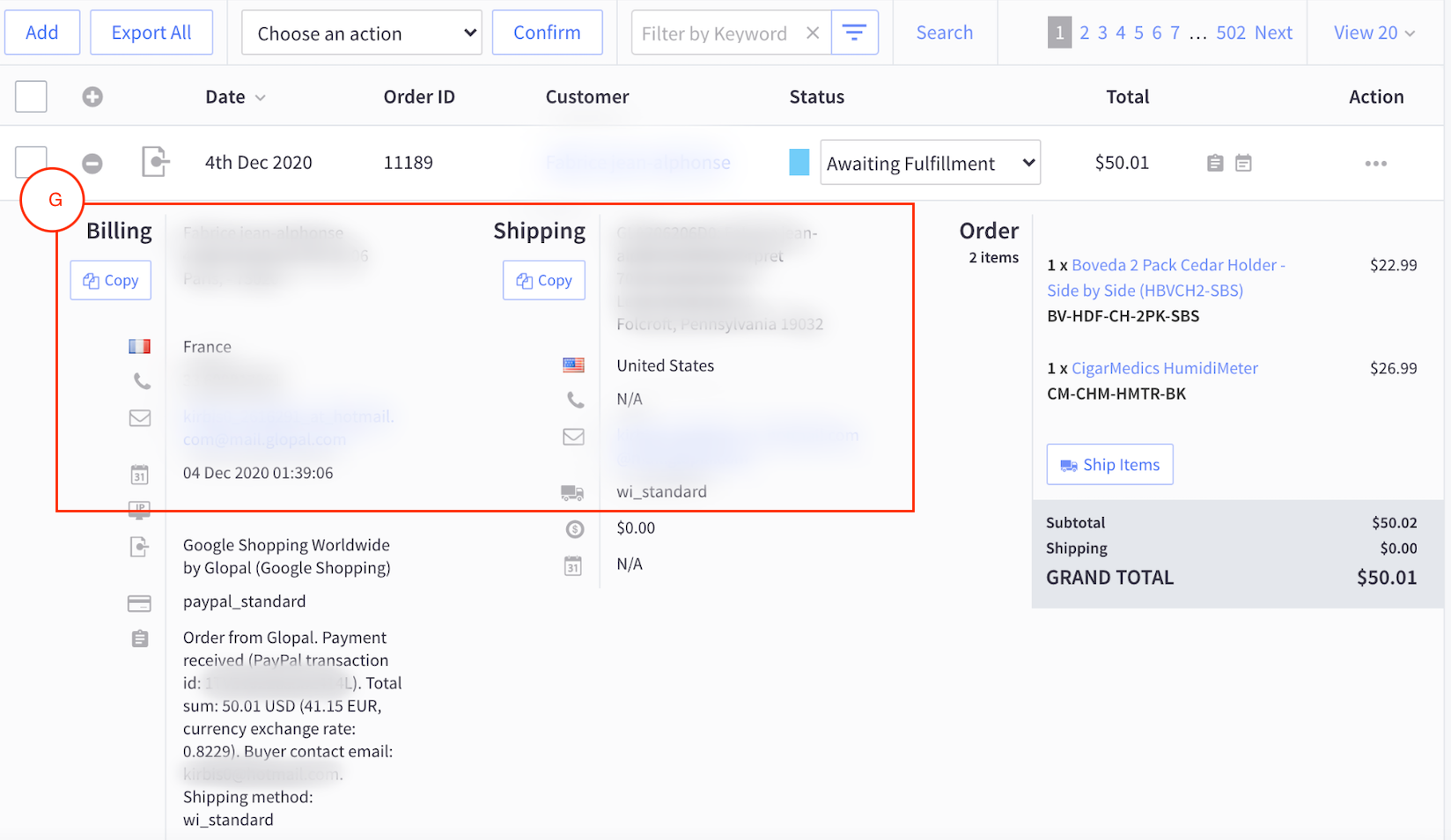Click the Confirm action button
The image size is (1451, 840).
547,33
